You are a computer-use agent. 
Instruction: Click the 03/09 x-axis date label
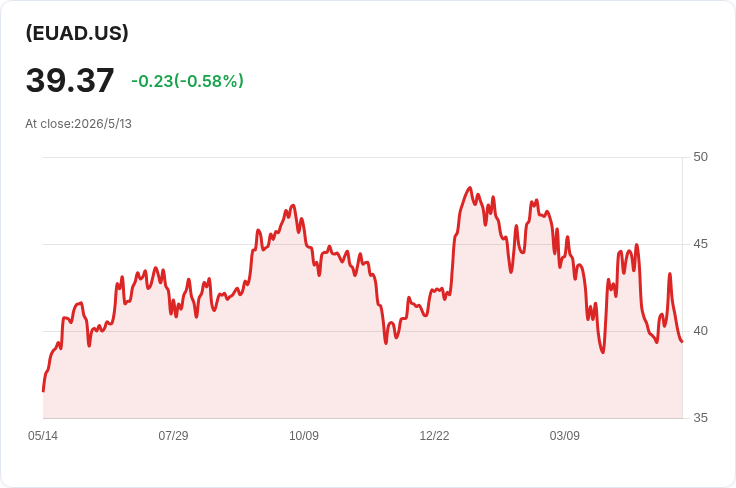coord(565,435)
